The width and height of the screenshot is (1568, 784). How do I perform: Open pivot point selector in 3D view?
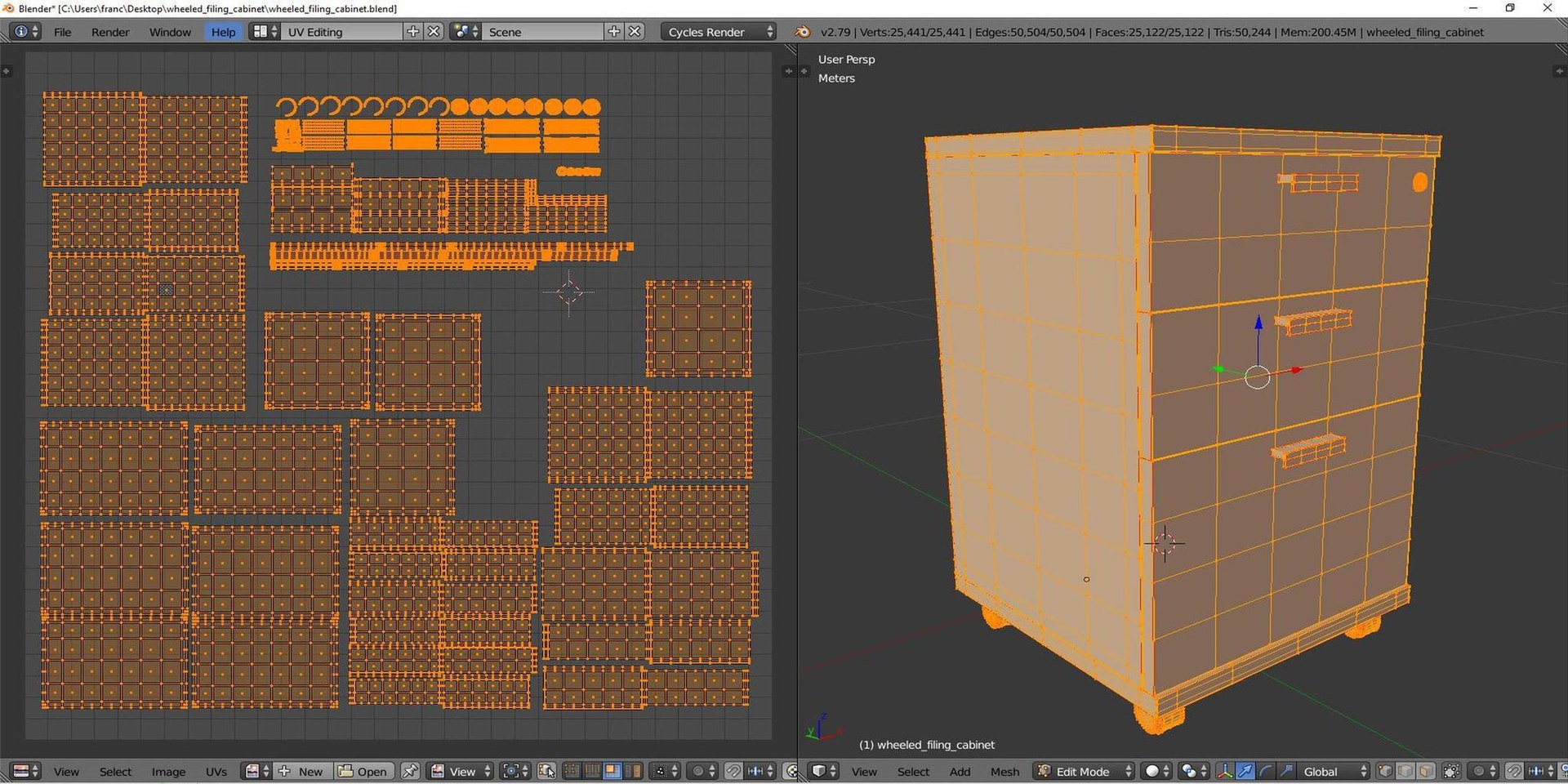[x=1194, y=771]
